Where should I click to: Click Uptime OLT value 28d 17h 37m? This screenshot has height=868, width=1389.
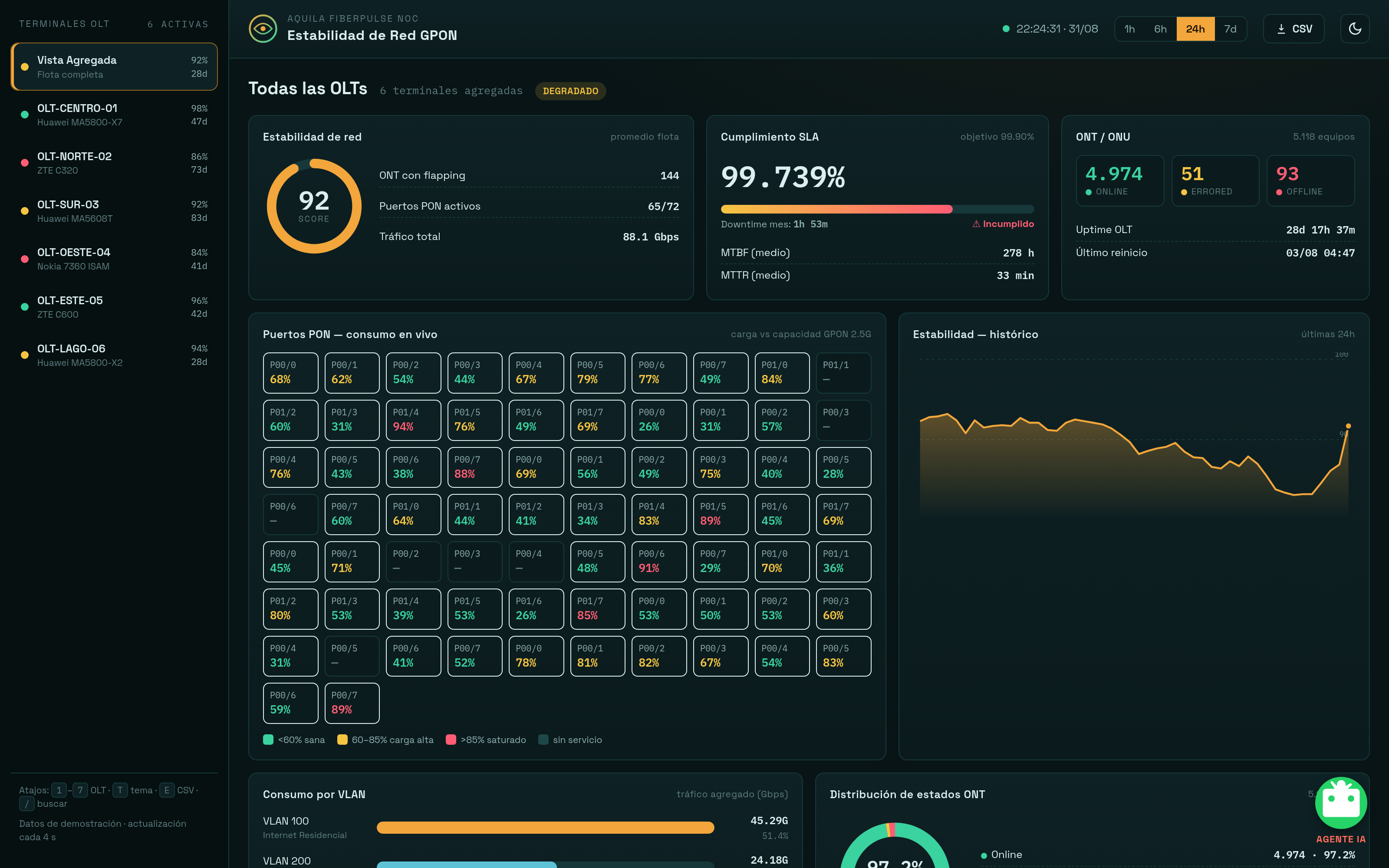[x=1320, y=230]
